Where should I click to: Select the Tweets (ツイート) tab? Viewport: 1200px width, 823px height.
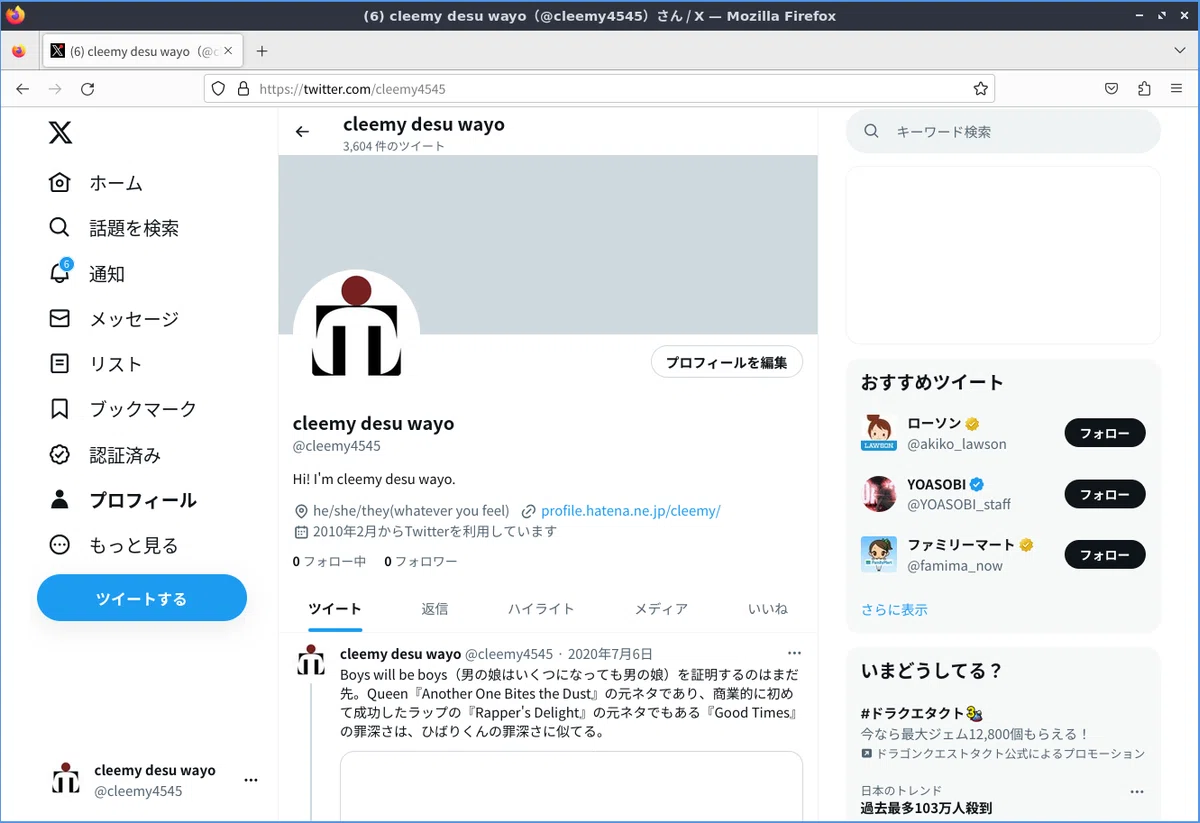335,608
